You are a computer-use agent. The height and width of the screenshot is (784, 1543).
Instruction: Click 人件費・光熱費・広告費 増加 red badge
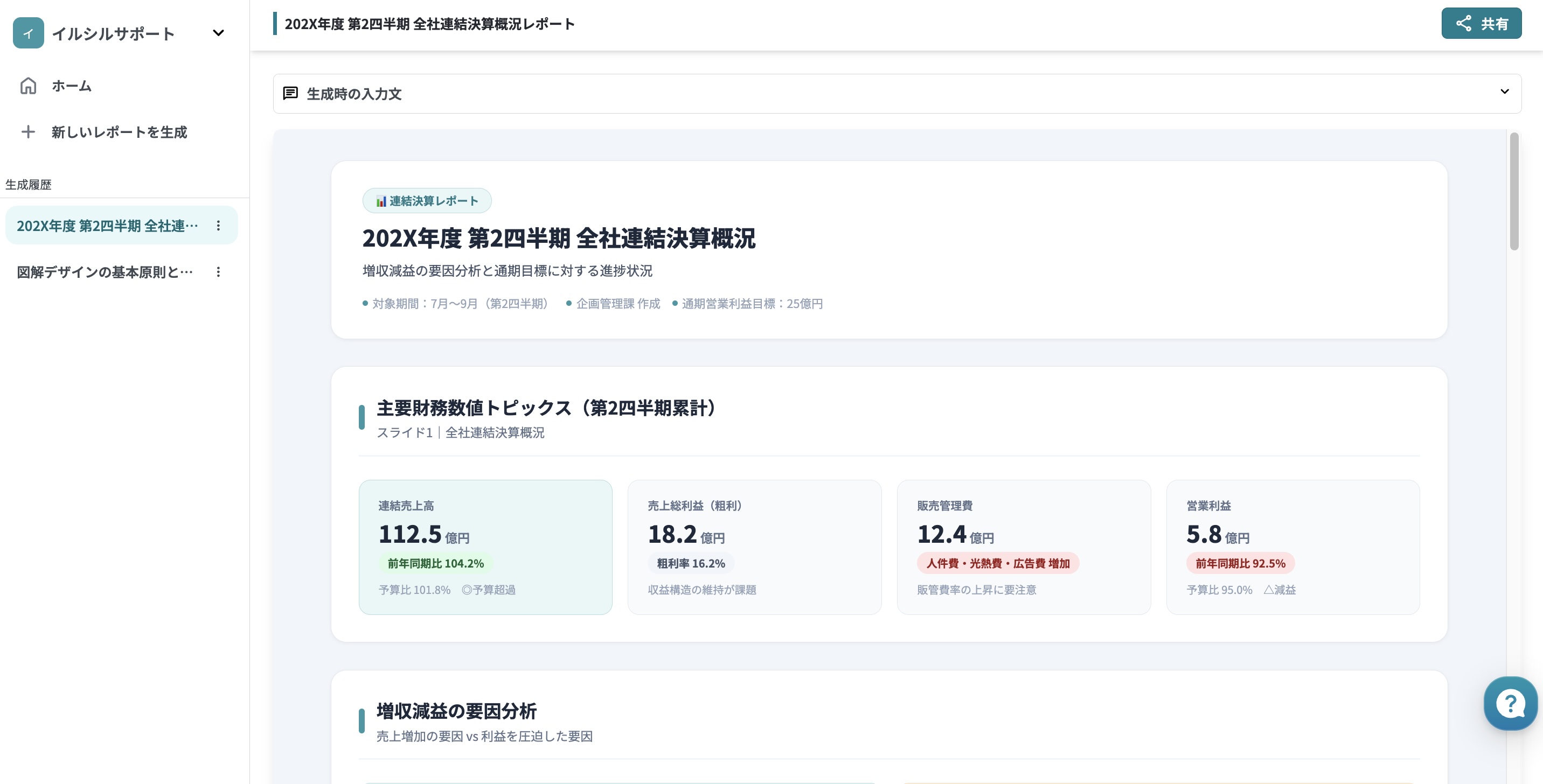pos(998,563)
